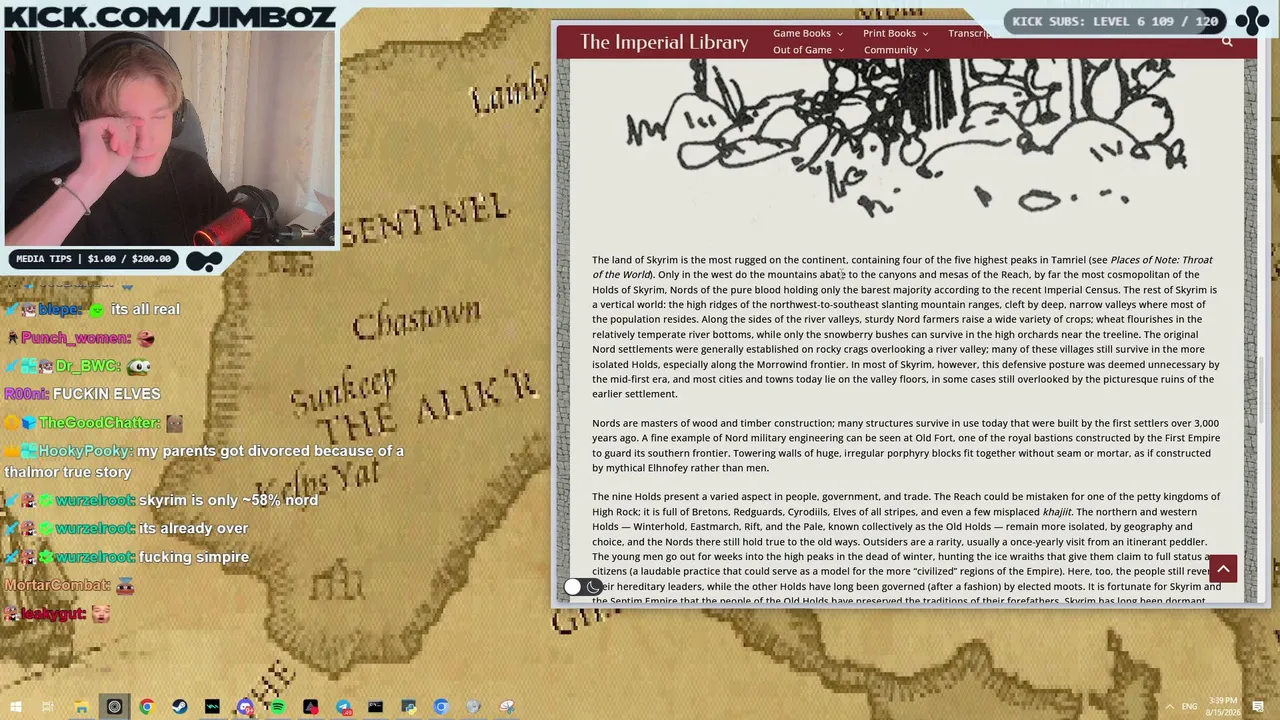This screenshot has width=1280, height=720.
Task: Toggle the dark mode switch
Action: pos(582,587)
